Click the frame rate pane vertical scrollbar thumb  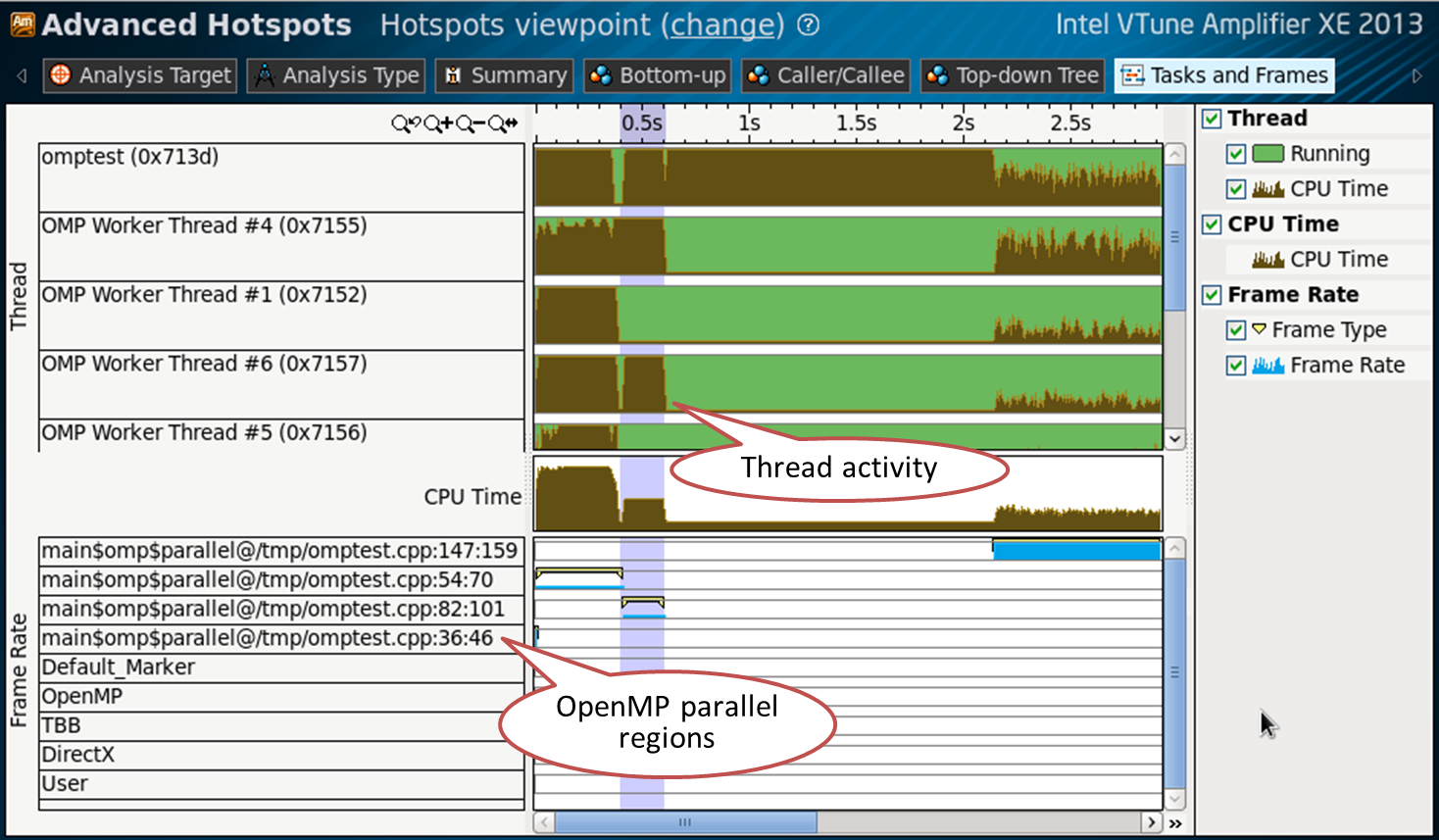tap(1175, 673)
